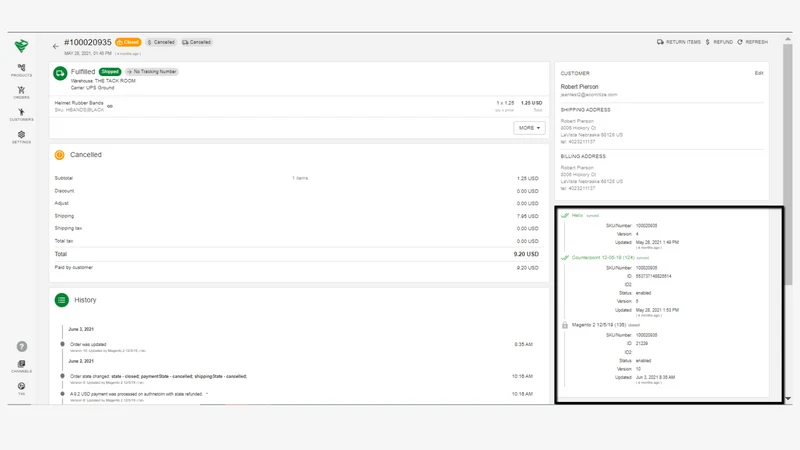Image resolution: width=800 pixels, height=450 pixels.
Task: Click the Helmet Rubber Bands item name
Action: (x=79, y=103)
